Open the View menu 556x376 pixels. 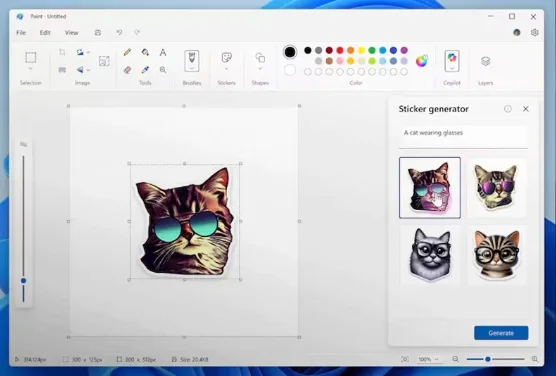point(71,33)
